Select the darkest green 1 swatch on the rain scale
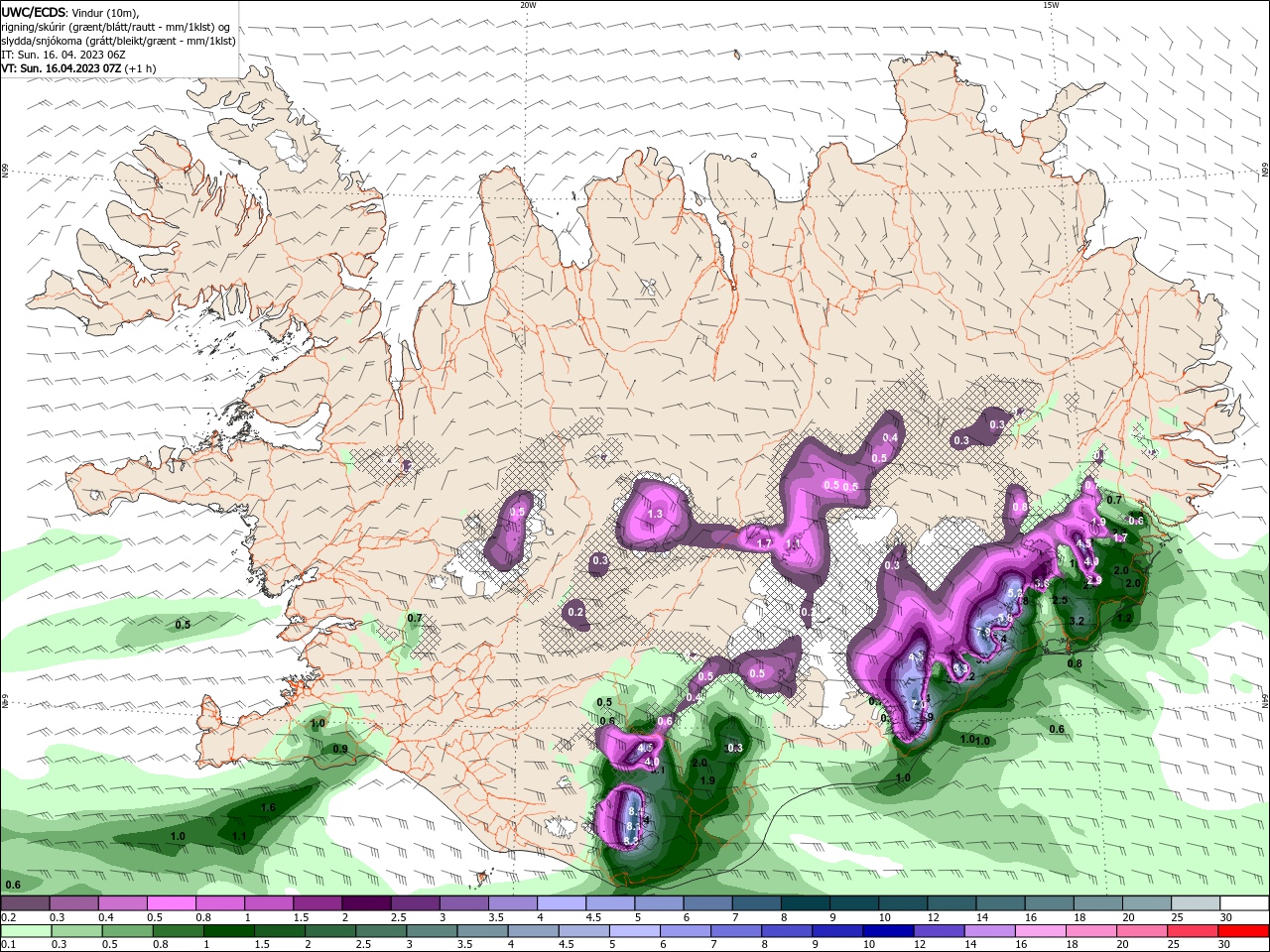The image size is (1270, 952). (229, 931)
